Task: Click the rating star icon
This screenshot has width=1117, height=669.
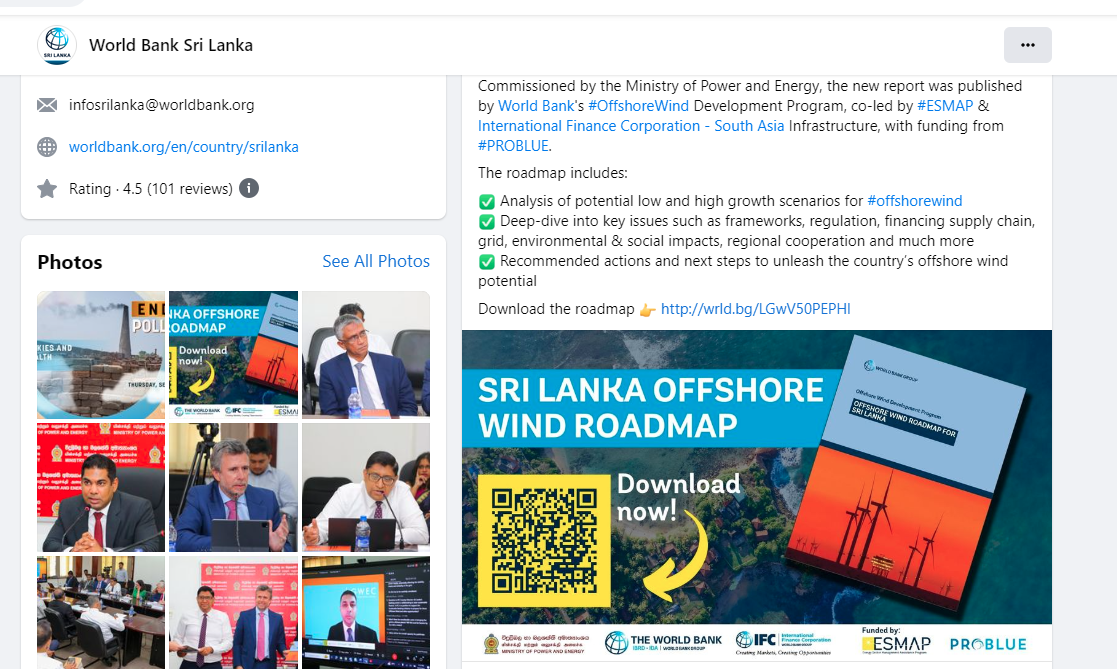Action: [47, 189]
